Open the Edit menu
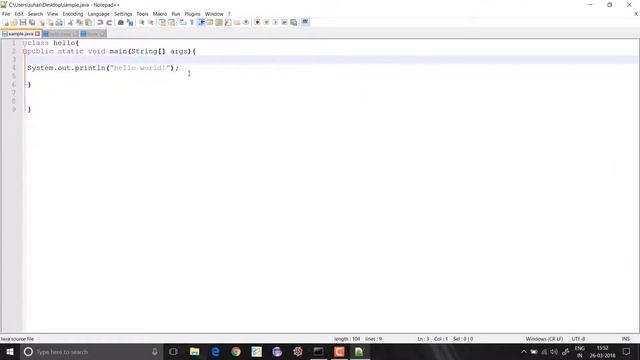Screen dimensions: 640x360 tap(19, 14)
